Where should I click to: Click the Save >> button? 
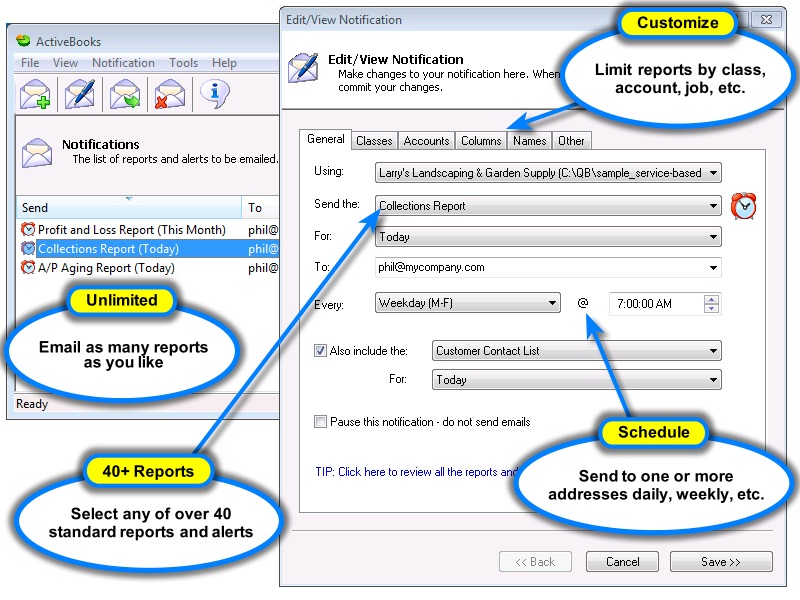click(x=721, y=562)
